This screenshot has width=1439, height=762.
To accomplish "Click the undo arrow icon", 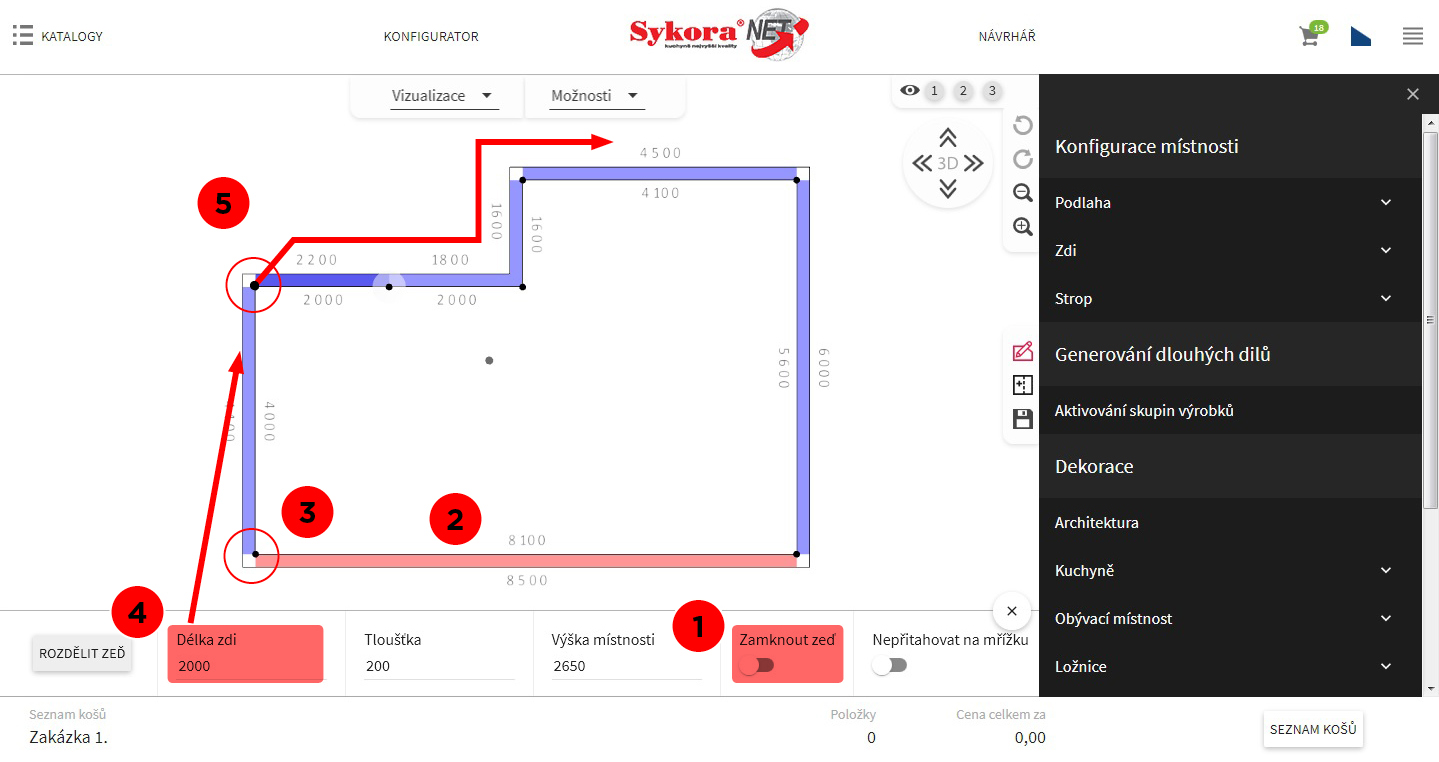I will [x=1022, y=125].
